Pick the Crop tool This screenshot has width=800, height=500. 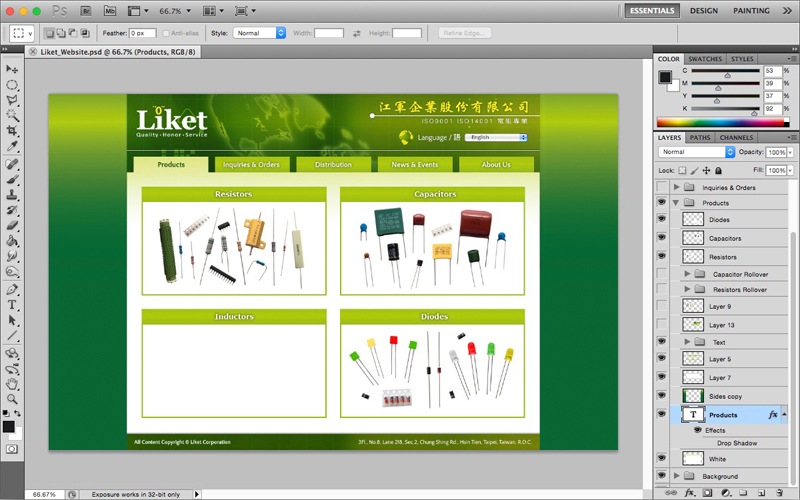tap(13, 131)
